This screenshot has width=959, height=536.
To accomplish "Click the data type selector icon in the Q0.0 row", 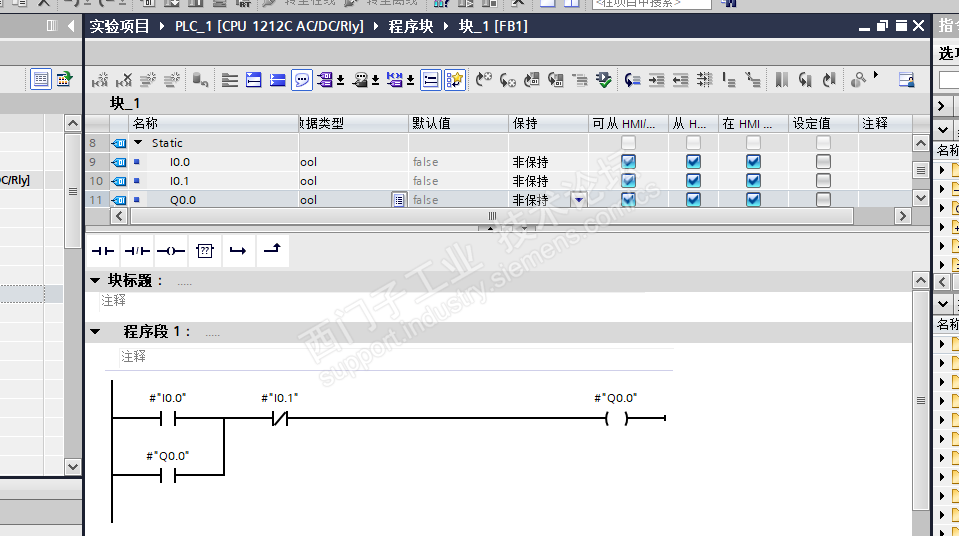I will 399,200.
